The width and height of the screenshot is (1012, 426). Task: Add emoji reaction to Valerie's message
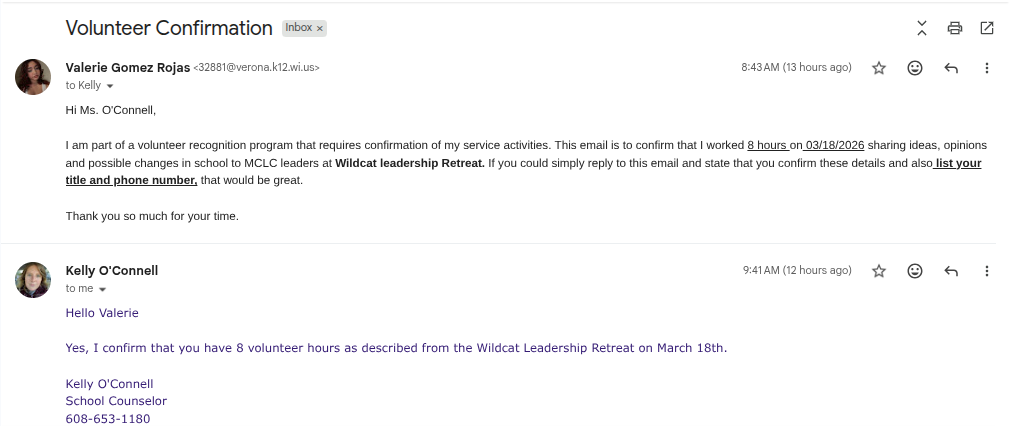pyautogui.click(x=914, y=68)
